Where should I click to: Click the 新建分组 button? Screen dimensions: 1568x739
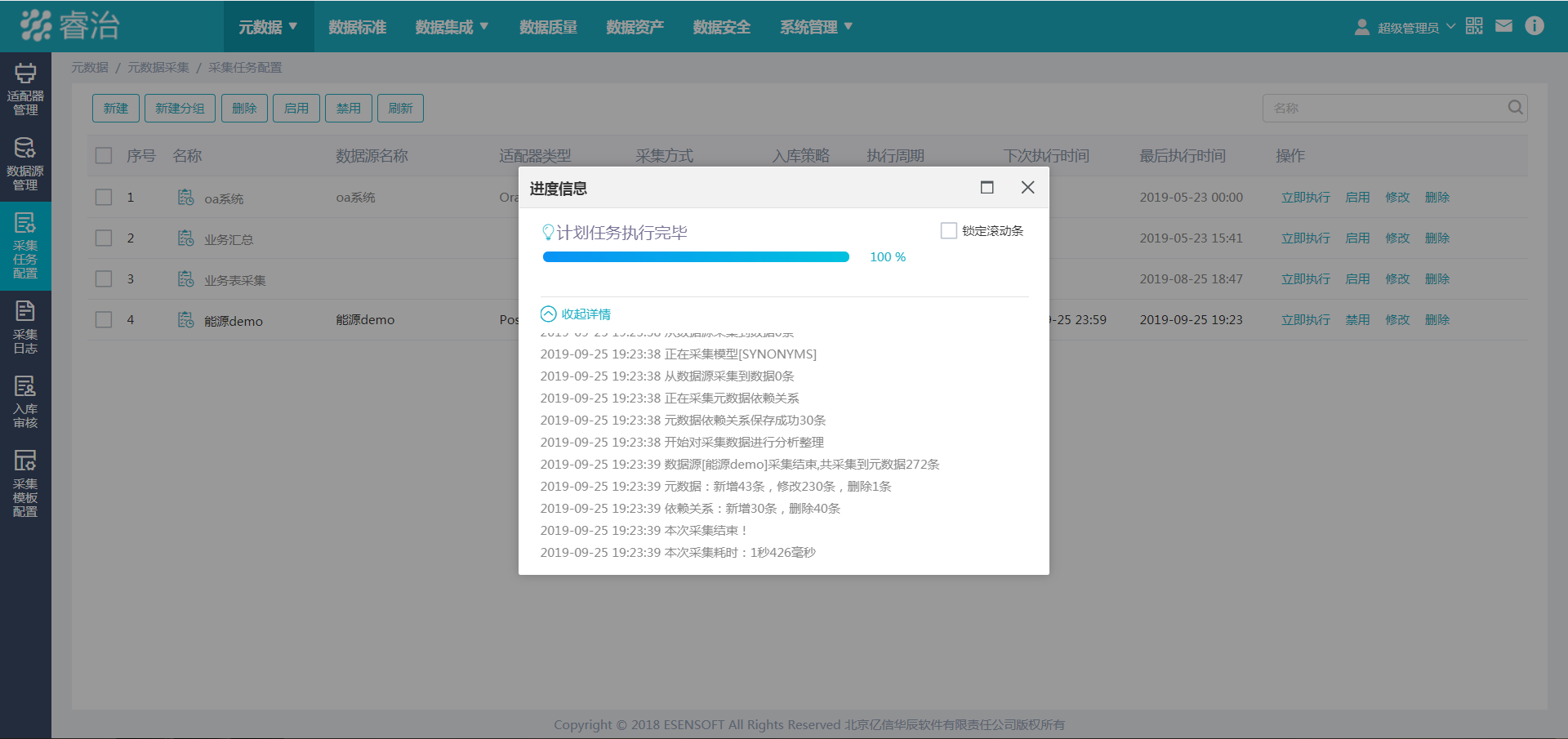pos(180,108)
